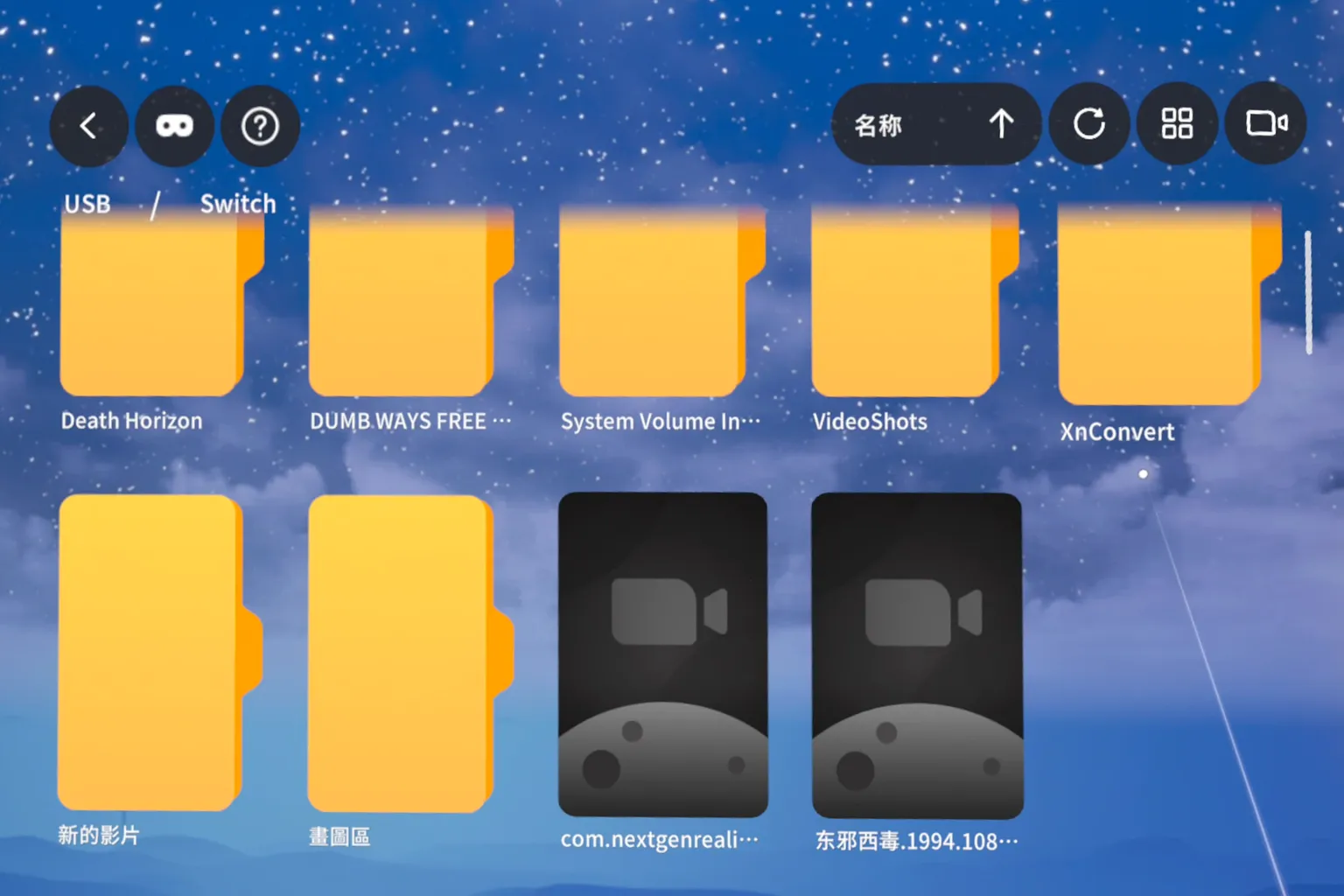Viewport: 1344px width, 896px height.
Task: Click the USB breadcrumb item
Action: point(87,204)
